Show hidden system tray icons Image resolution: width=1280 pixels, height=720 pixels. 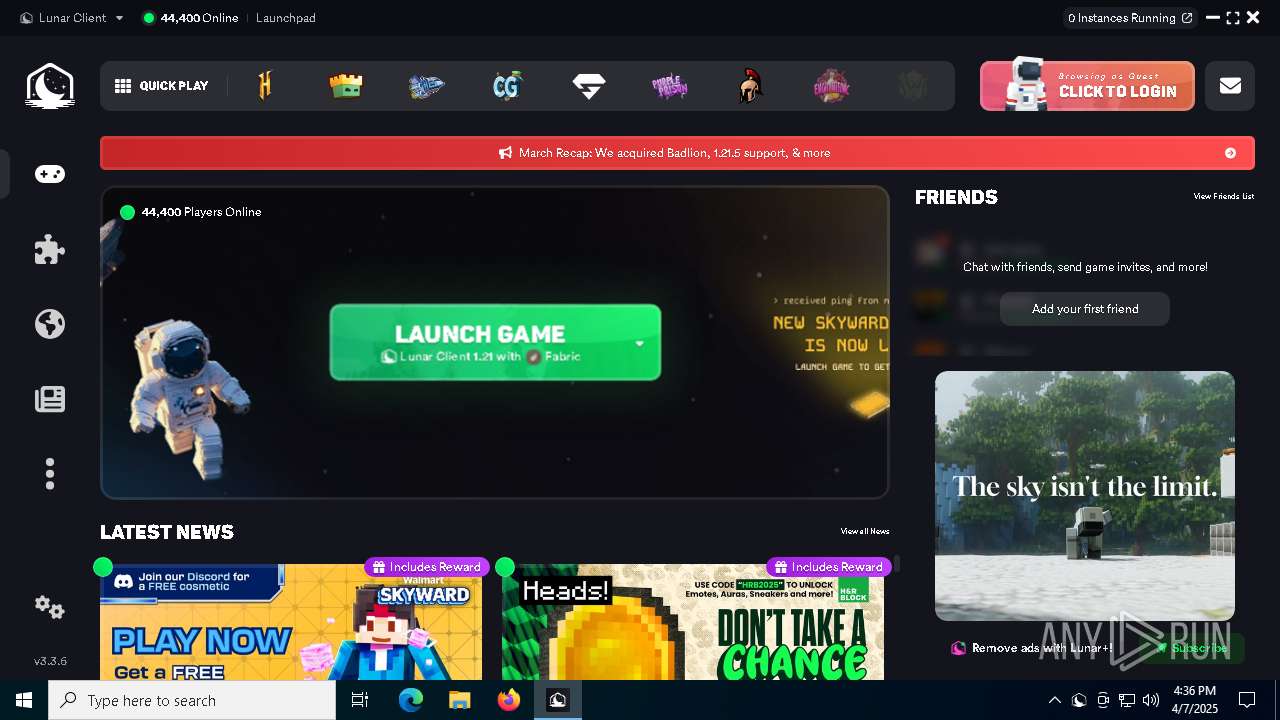[x=1054, y=700]
